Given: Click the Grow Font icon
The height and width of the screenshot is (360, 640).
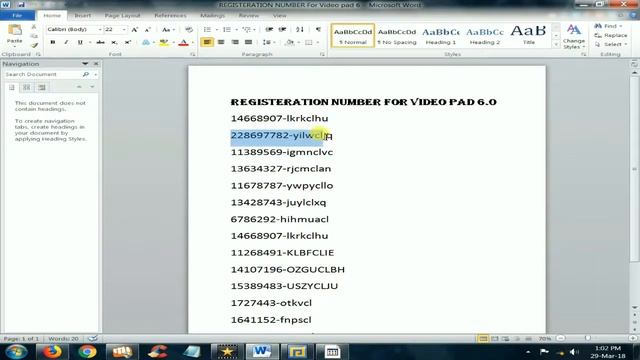Looking at the screenshot, I should [134, 29].
